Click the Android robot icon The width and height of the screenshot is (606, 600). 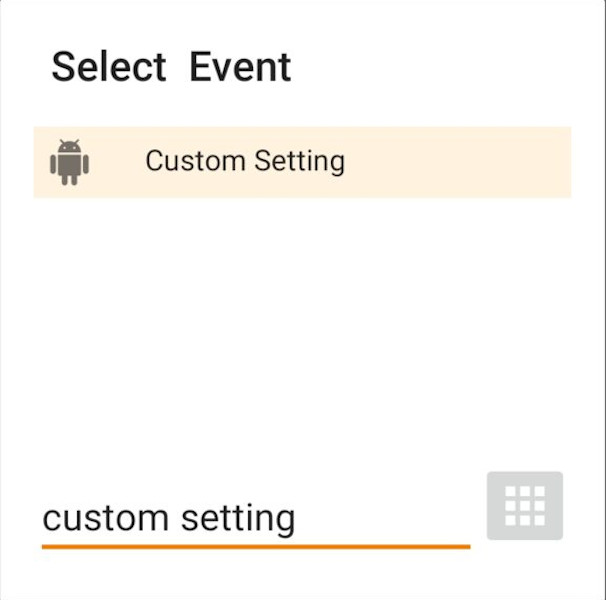pyautogui.click(x=69, y=162)
